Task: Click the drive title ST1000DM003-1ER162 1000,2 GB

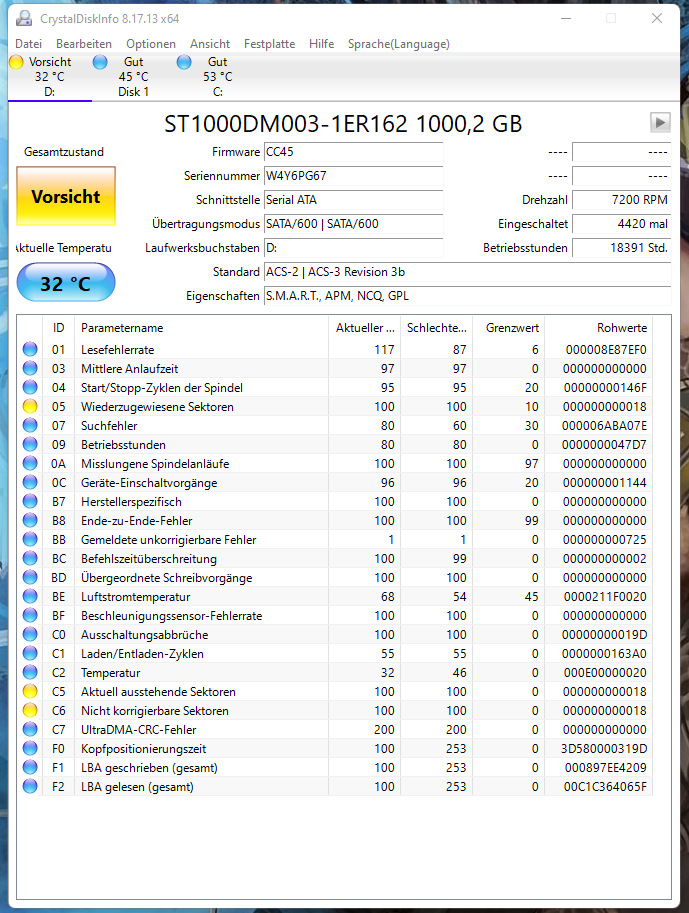Action: click(343, 123)
